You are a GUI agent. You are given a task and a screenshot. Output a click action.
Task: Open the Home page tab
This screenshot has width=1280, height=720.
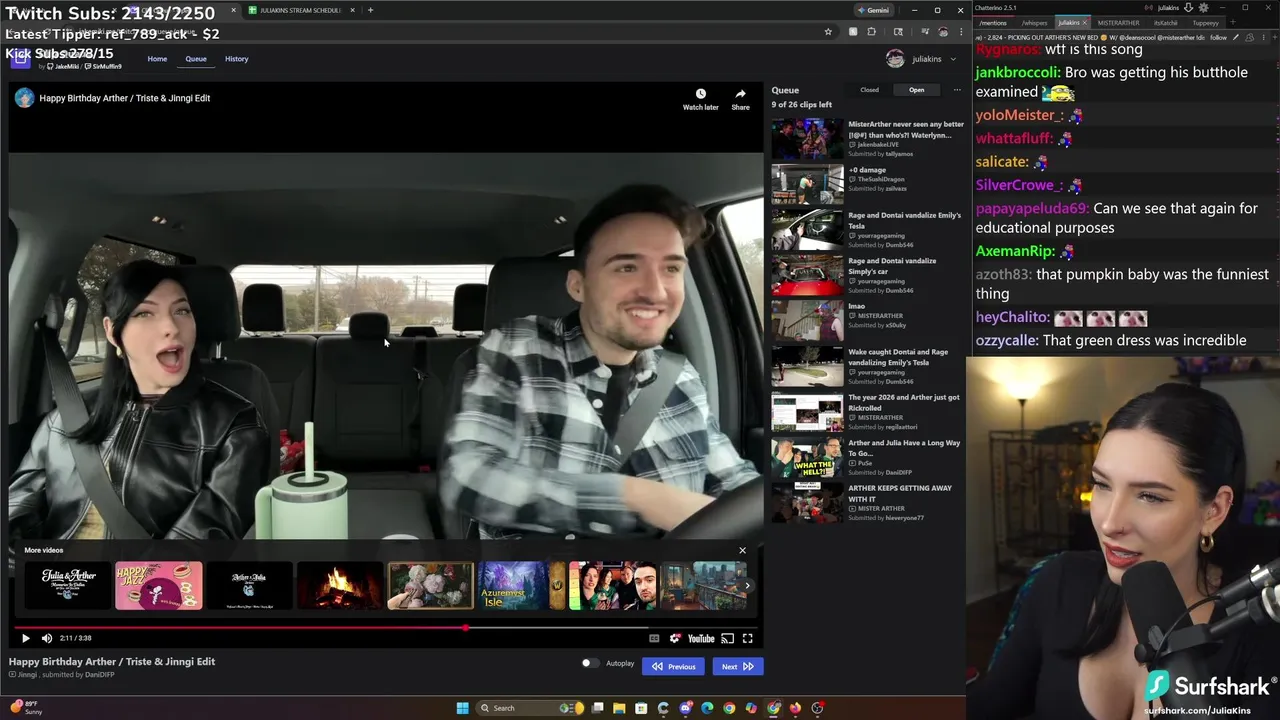click(157, 59)
